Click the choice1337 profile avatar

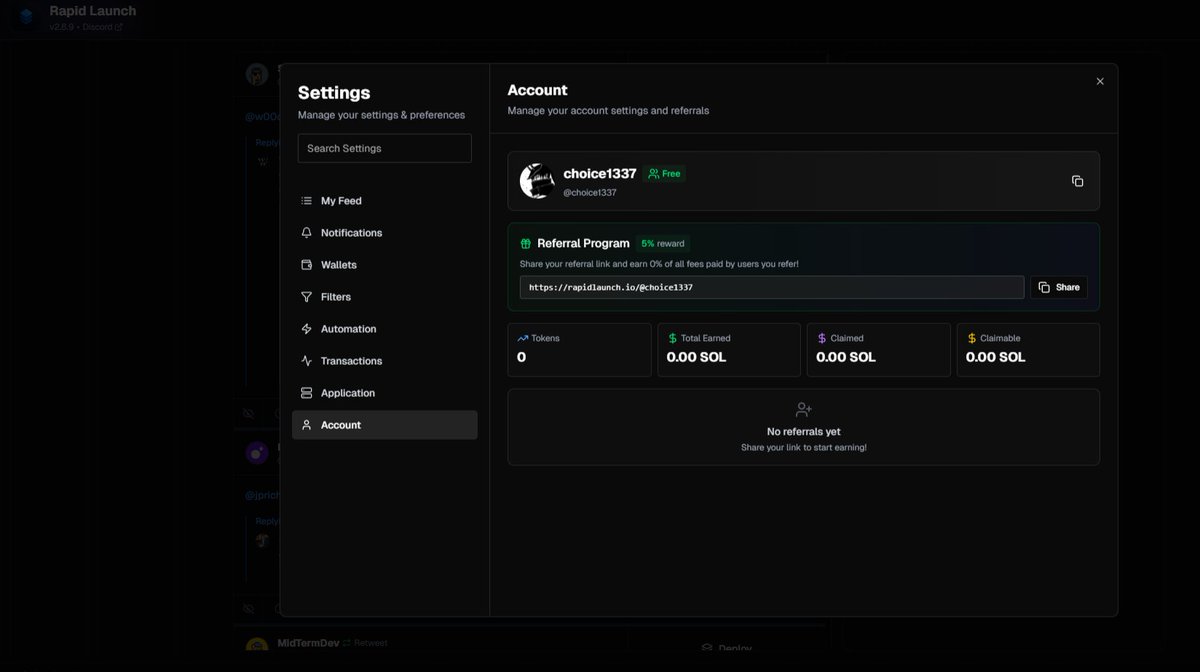coord(537,181)
